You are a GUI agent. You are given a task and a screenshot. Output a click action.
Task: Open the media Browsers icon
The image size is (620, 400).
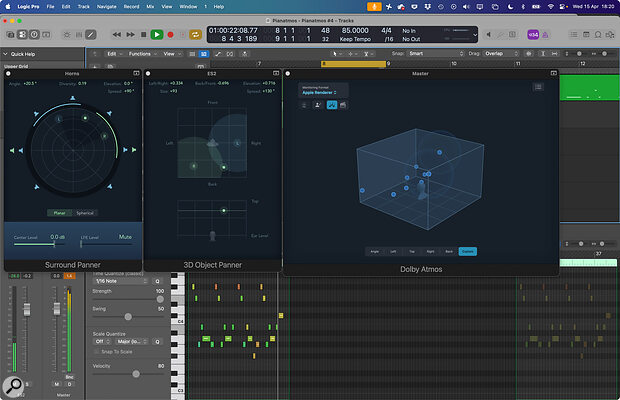[x=610, y=35]
